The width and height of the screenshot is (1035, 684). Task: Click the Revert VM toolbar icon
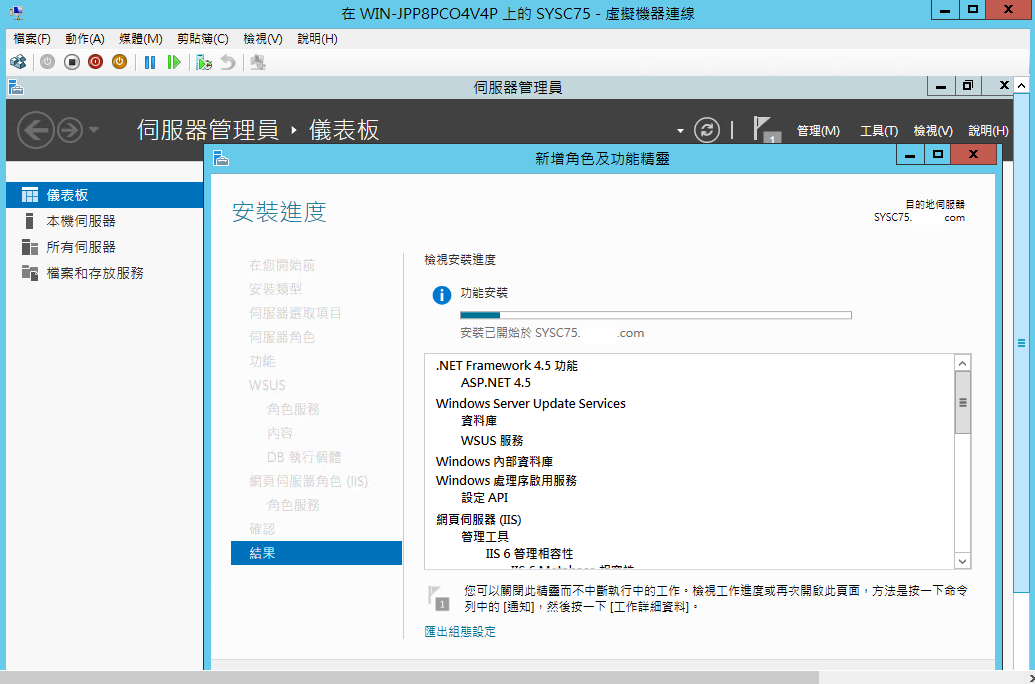point(228,62)
